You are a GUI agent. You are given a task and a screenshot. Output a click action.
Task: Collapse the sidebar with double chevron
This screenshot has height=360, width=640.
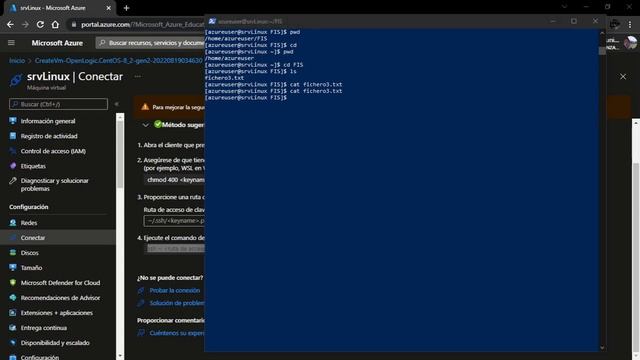[x=117, y=104]
